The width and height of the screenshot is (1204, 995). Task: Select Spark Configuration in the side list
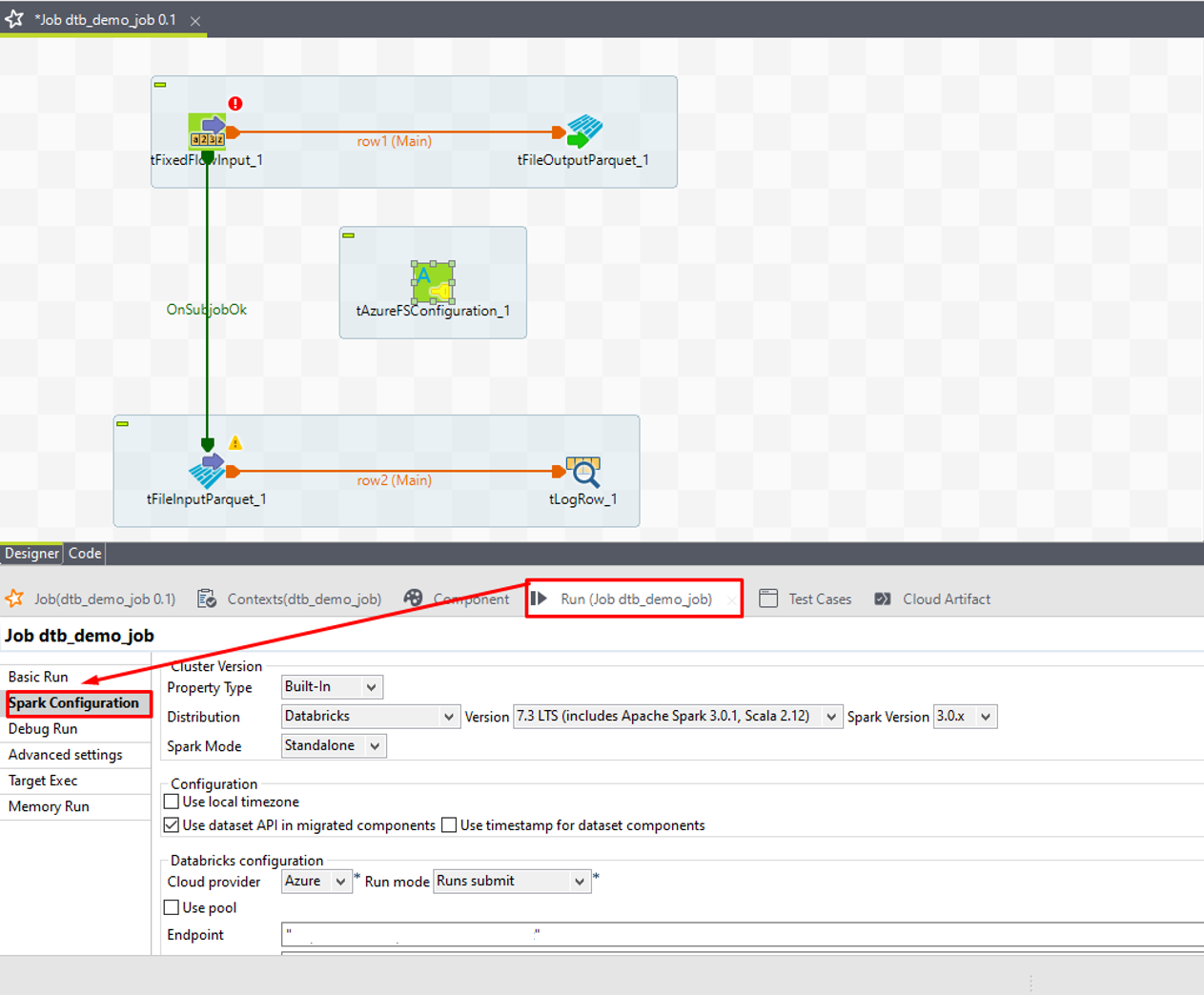[75, 703]
